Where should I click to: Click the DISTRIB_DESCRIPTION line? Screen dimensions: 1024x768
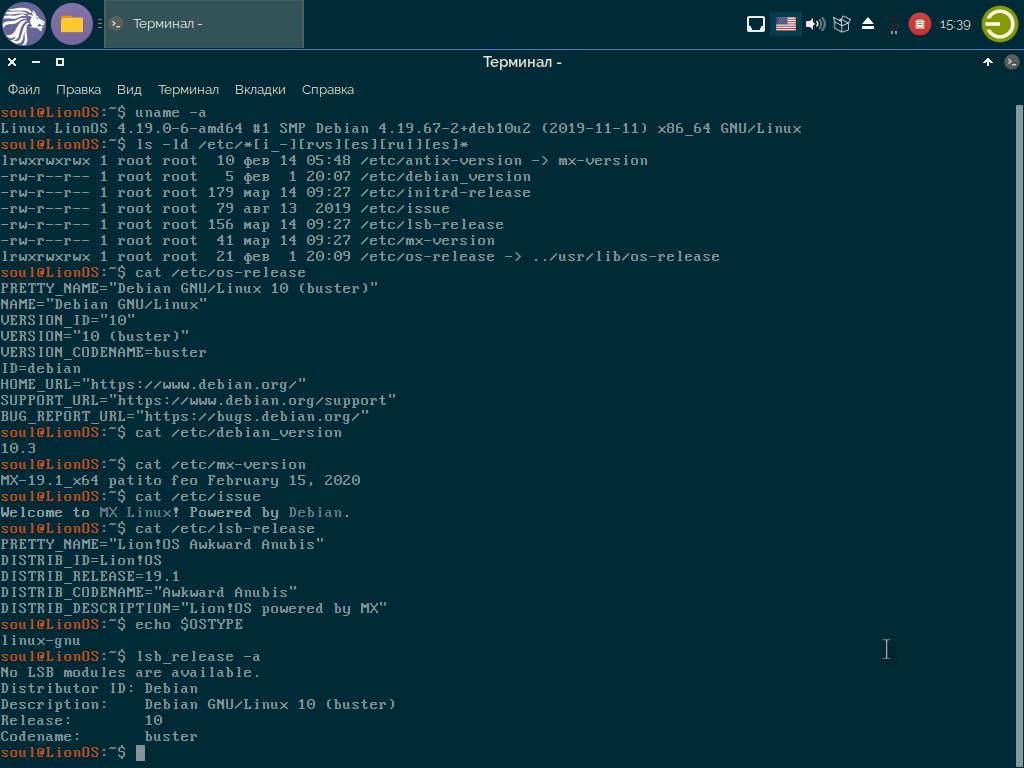pos(194,609)
